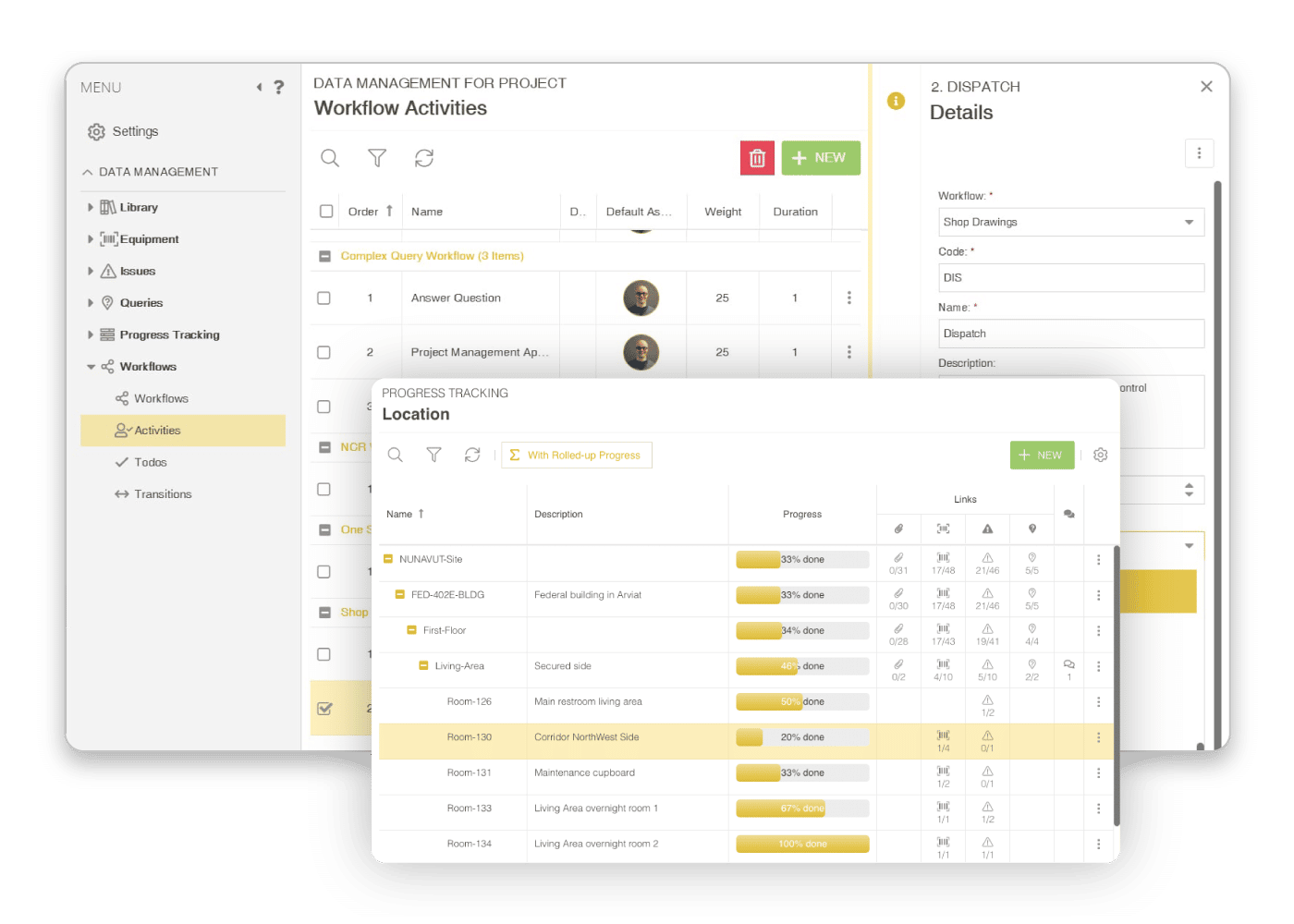Open the gear settings icon in Progress Tracking

pyautogui.click(x=1100, y=455)
